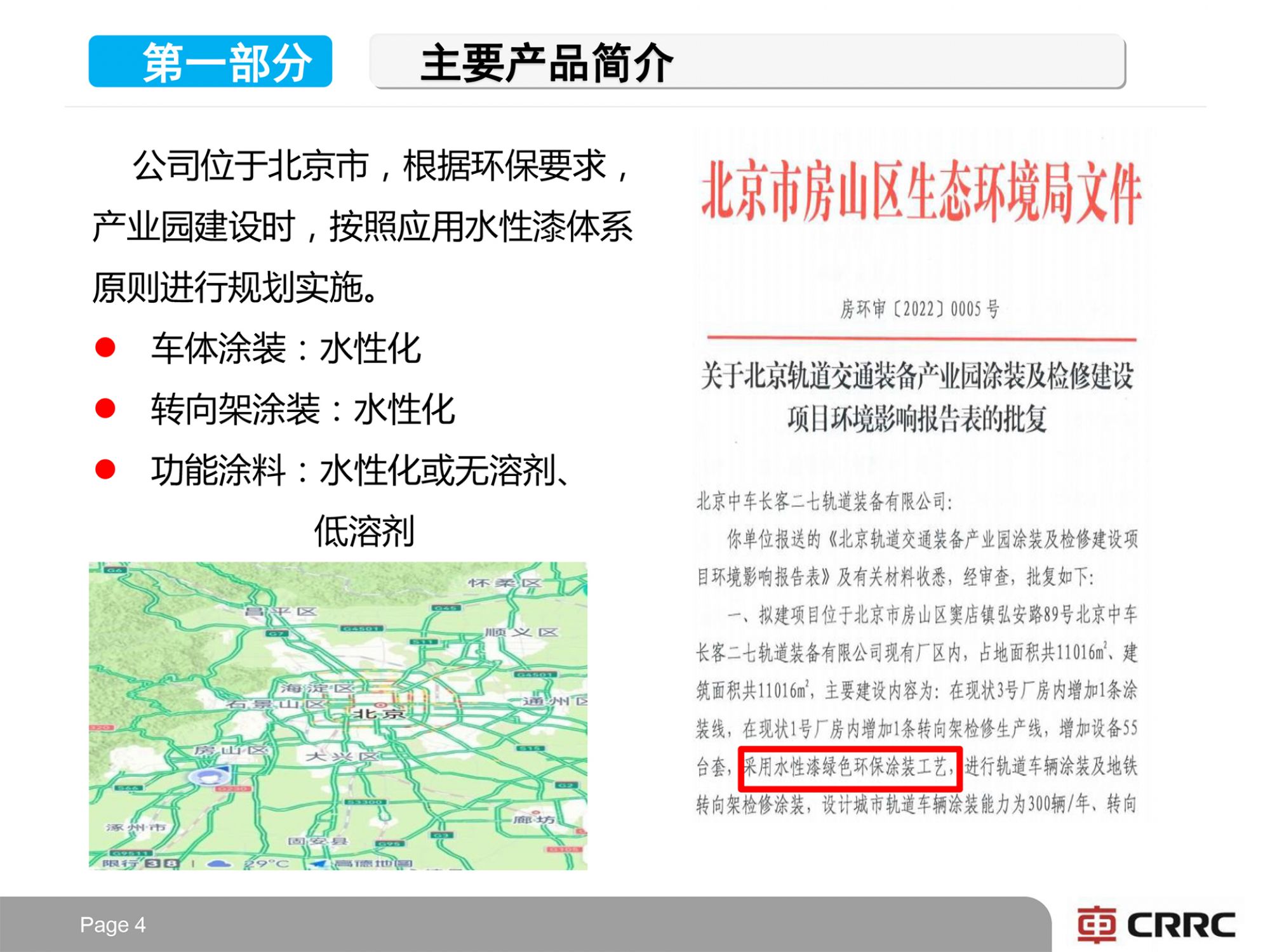
Task: Click the Beijing map image
Action: (x=338, y=715)
